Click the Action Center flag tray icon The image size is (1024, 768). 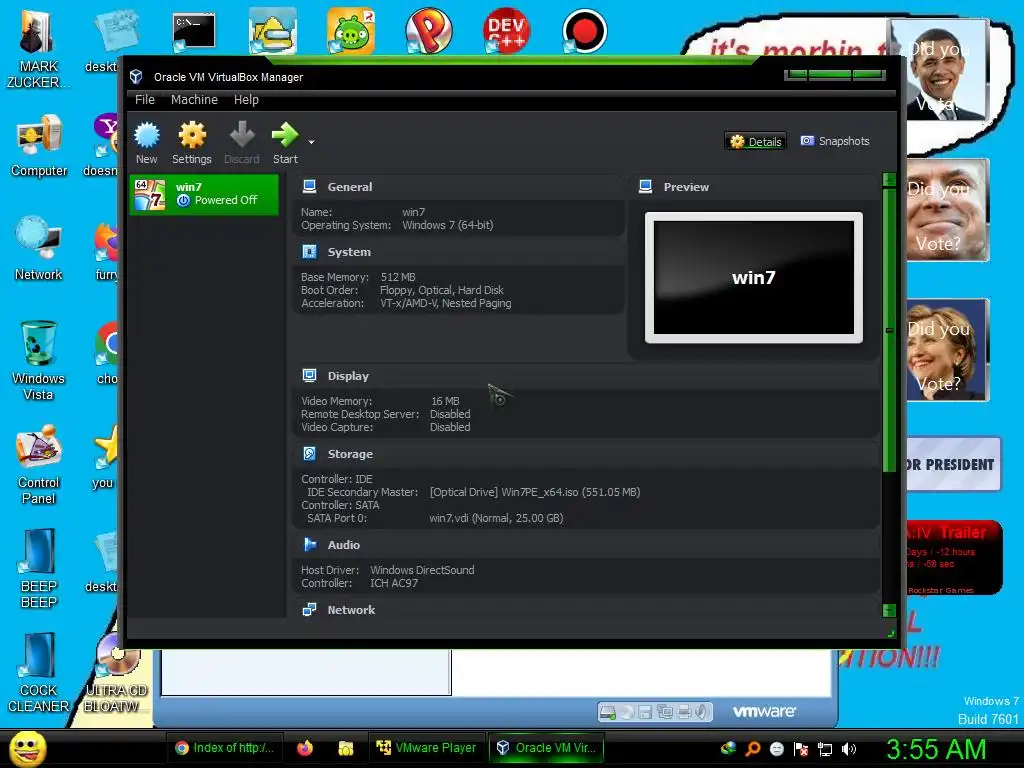point(801,749)
